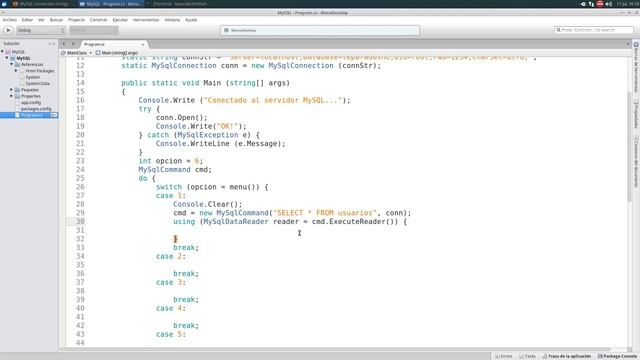
Task: Open Traza de la aplicación panel
Action: pos(567,356)
